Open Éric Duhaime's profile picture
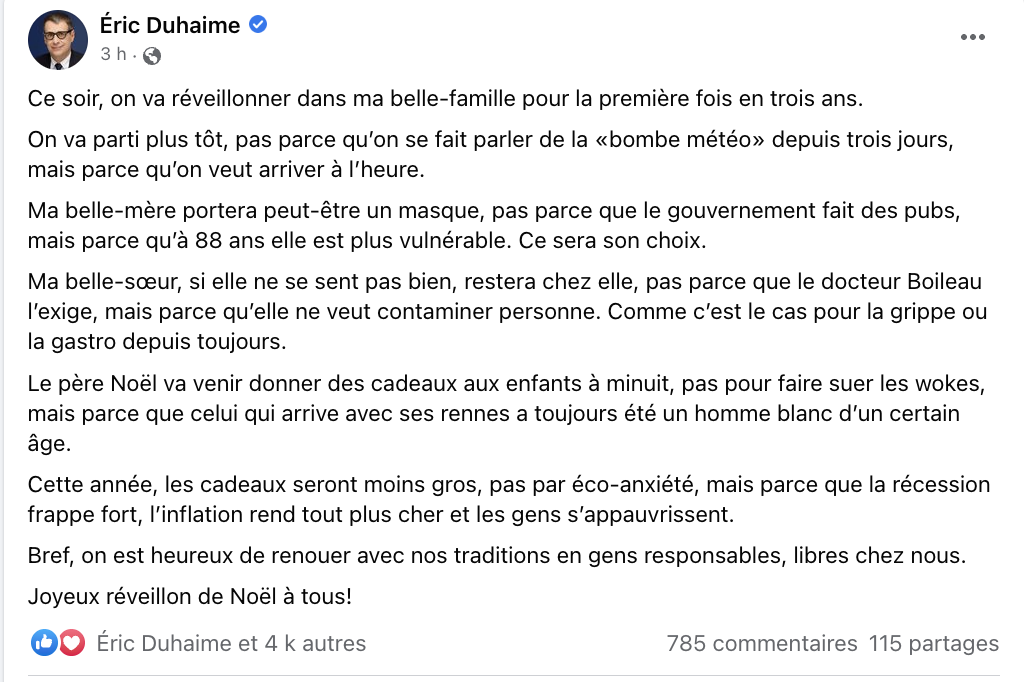 (x=57, y=39)
